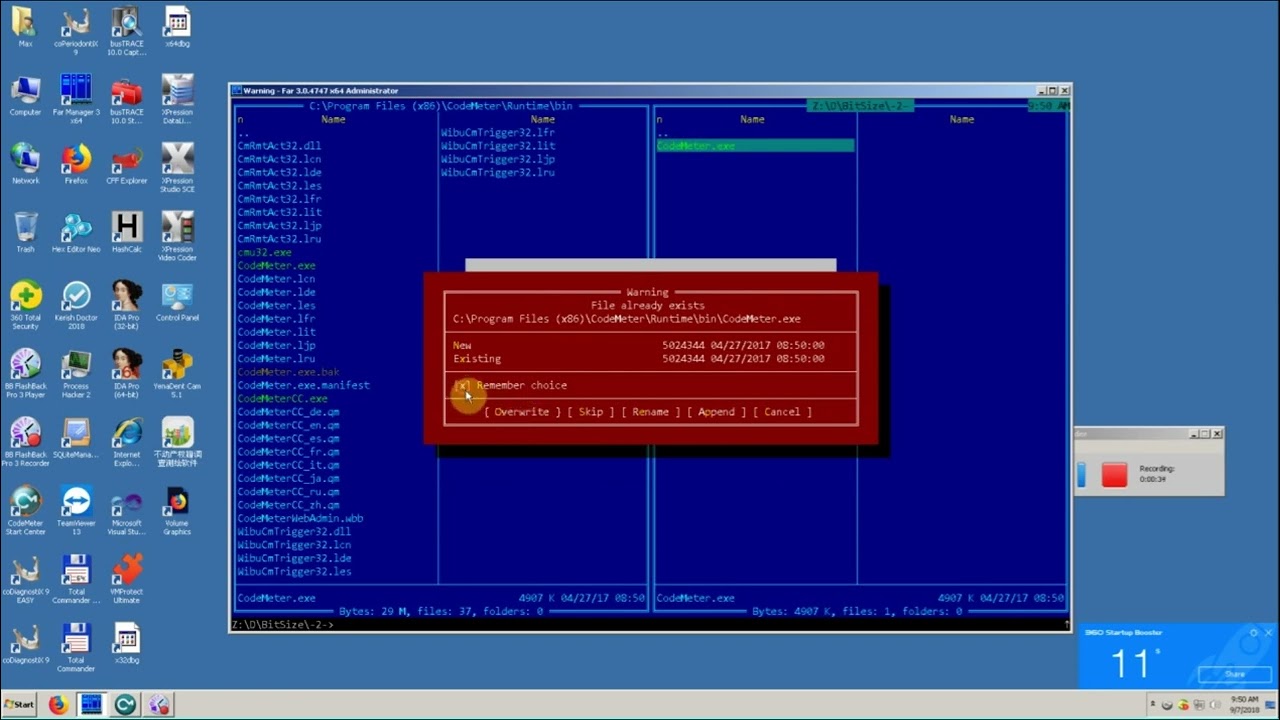Image resolution: width=1280 pixels, height=720 pixels.
Task: Open XPression Video Coder shortcut
Action: (x=177, y=236)
